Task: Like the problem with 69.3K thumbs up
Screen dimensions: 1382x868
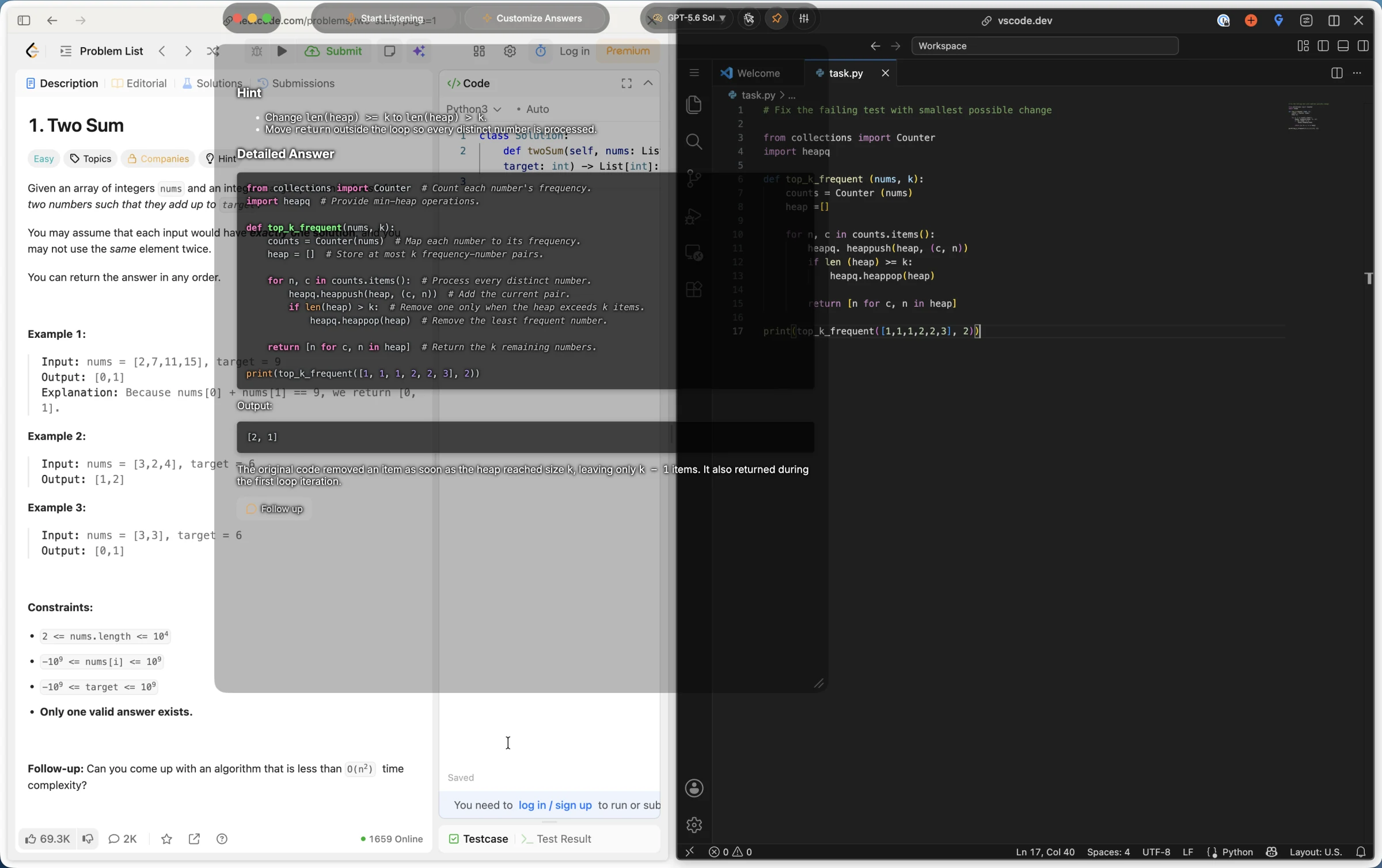Action: (x=47, y=839)
